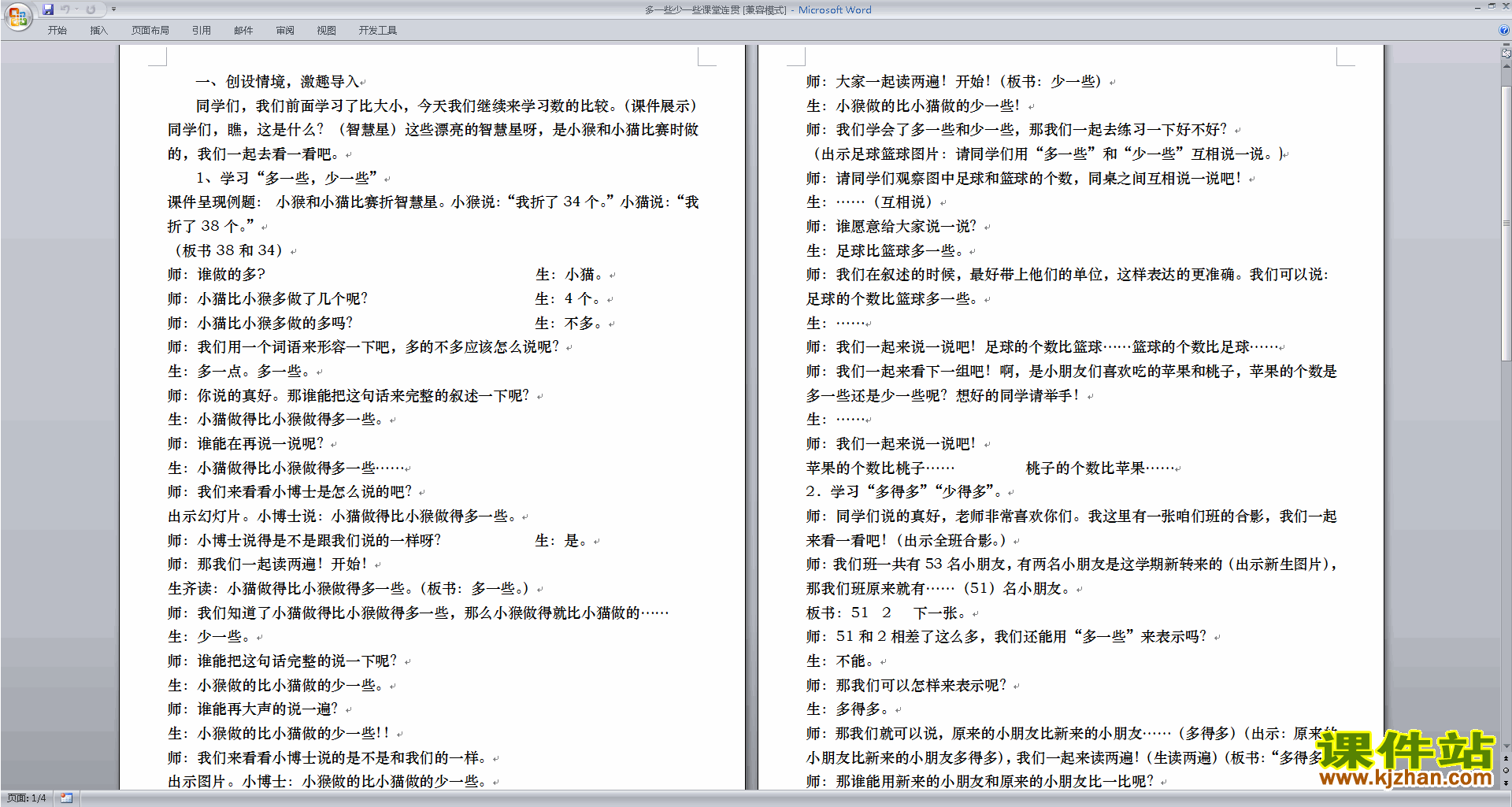Switch to the 引用 tab
Viewport: 1512px width, 807px height.
(202, 30)
